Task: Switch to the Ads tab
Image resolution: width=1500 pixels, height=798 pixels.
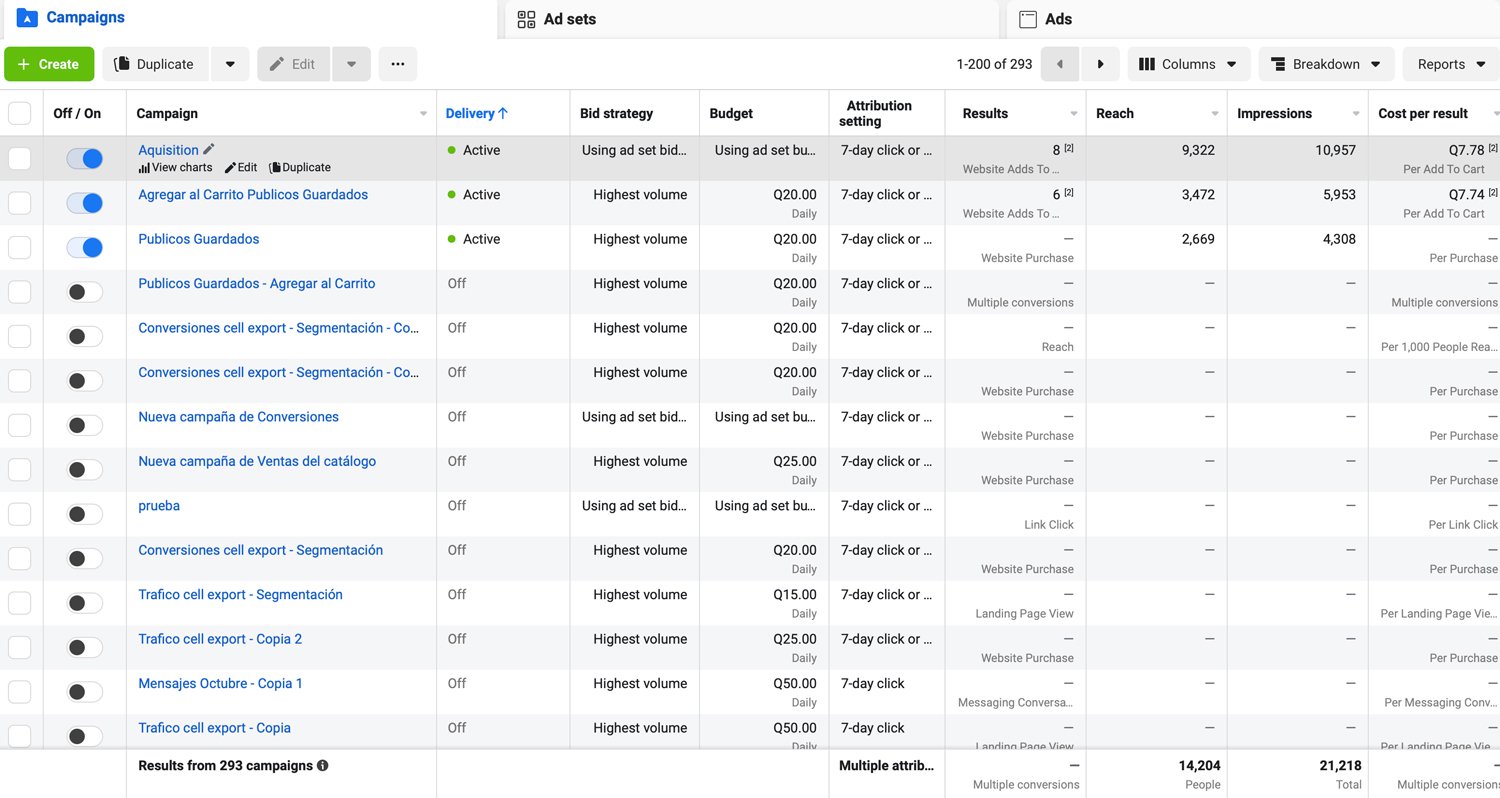Action: pyautogui.click(x=1054, y=18)
